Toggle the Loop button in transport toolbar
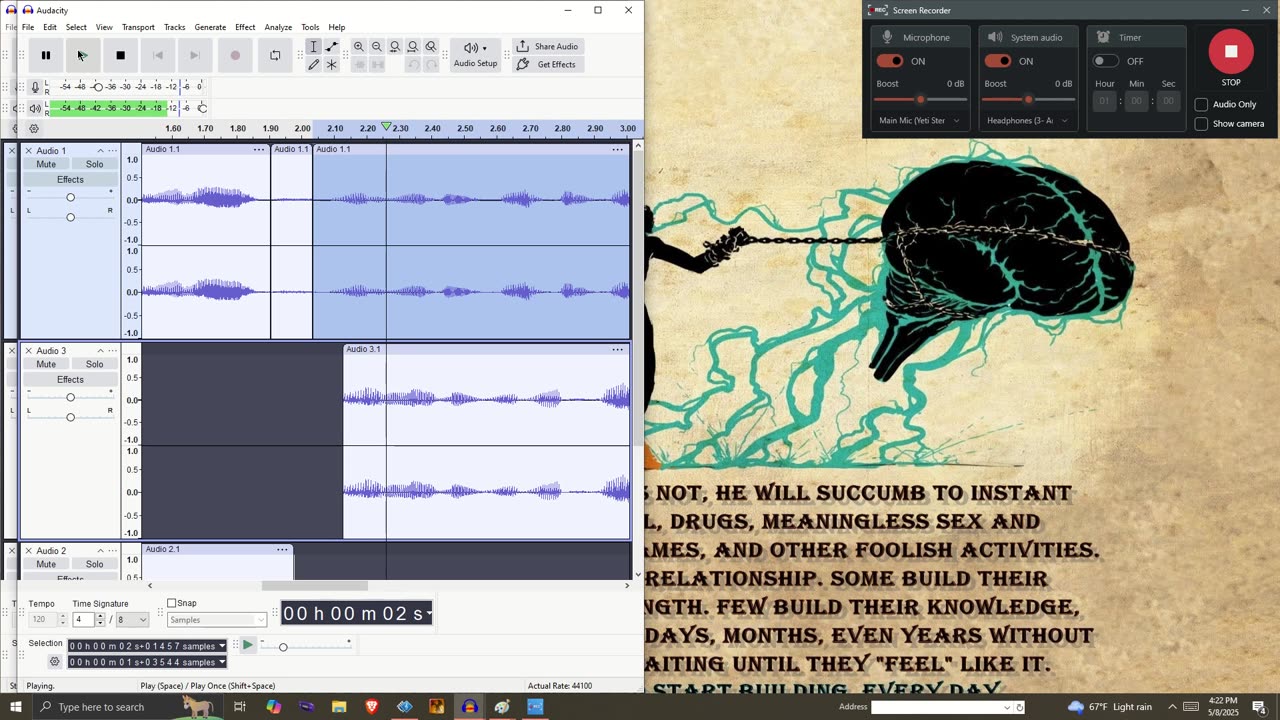 pos(275,55)
